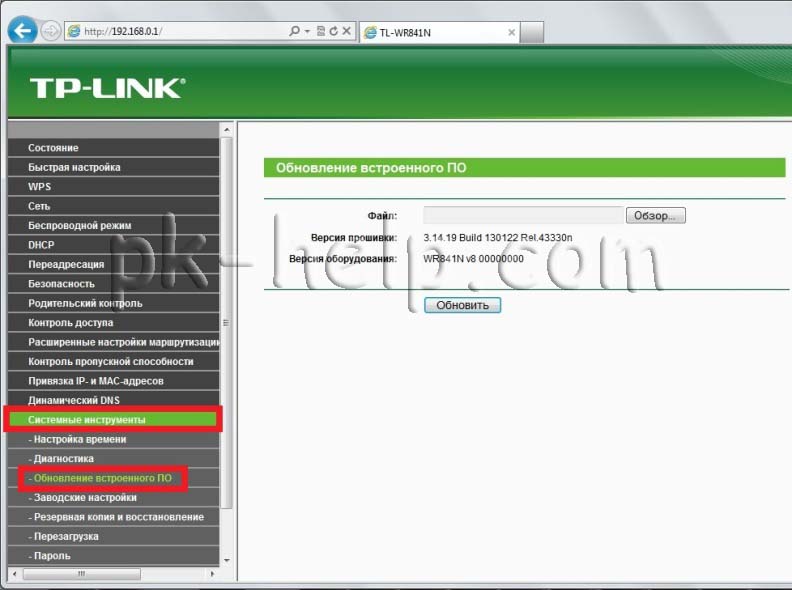Open the Заводские настройки submenu item

114,498
